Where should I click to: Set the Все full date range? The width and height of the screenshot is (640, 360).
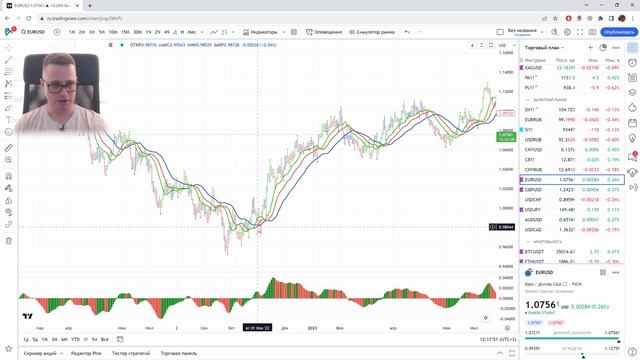(x=104, y=339)
